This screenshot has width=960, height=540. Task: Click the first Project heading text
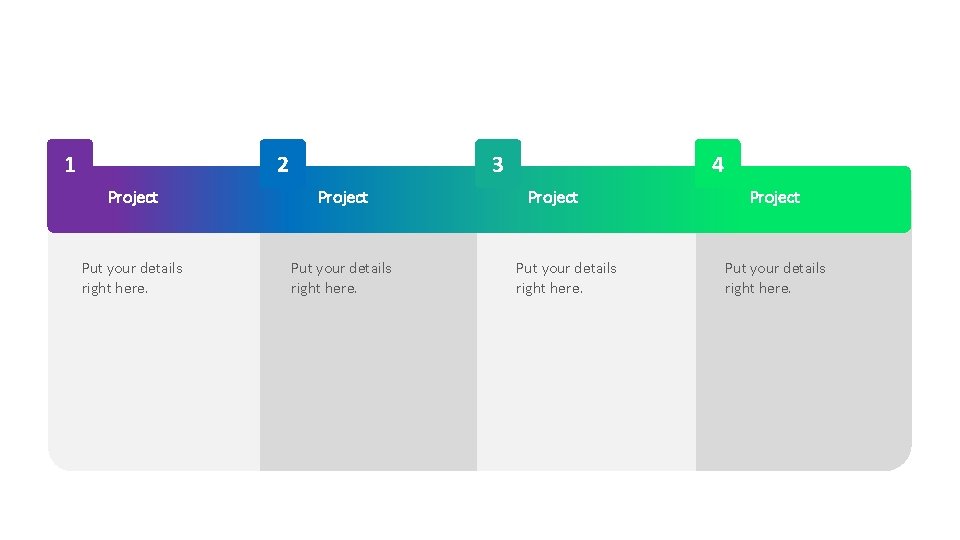(x=133, y=197)
